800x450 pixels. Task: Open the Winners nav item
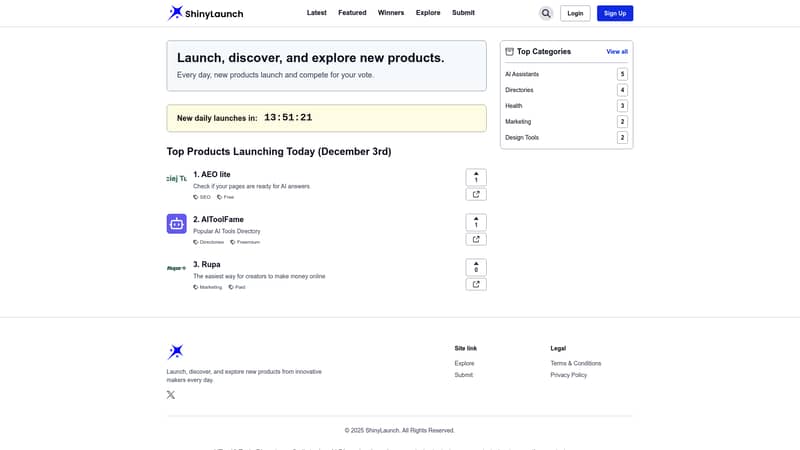point(391,13)
